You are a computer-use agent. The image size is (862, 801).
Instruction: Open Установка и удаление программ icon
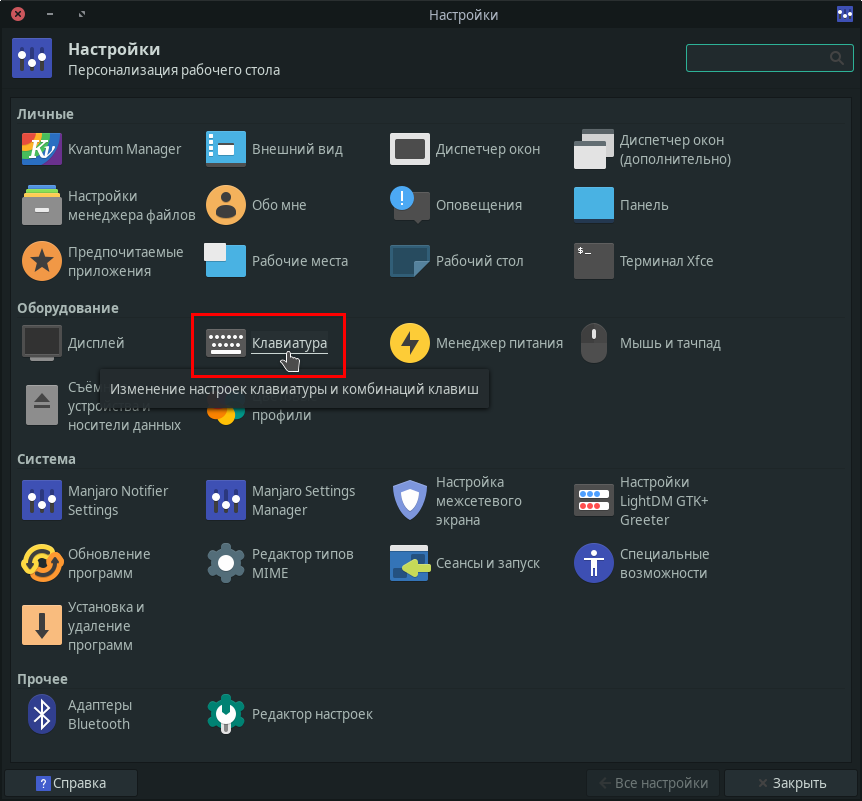pyautogui.click(x=42, y=625)
